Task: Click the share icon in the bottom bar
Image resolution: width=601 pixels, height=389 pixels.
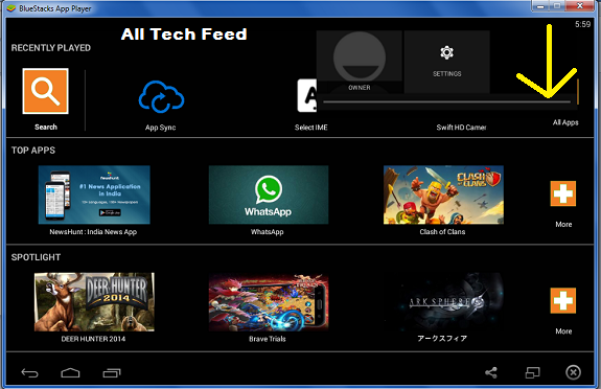Action: coord(491,373)
